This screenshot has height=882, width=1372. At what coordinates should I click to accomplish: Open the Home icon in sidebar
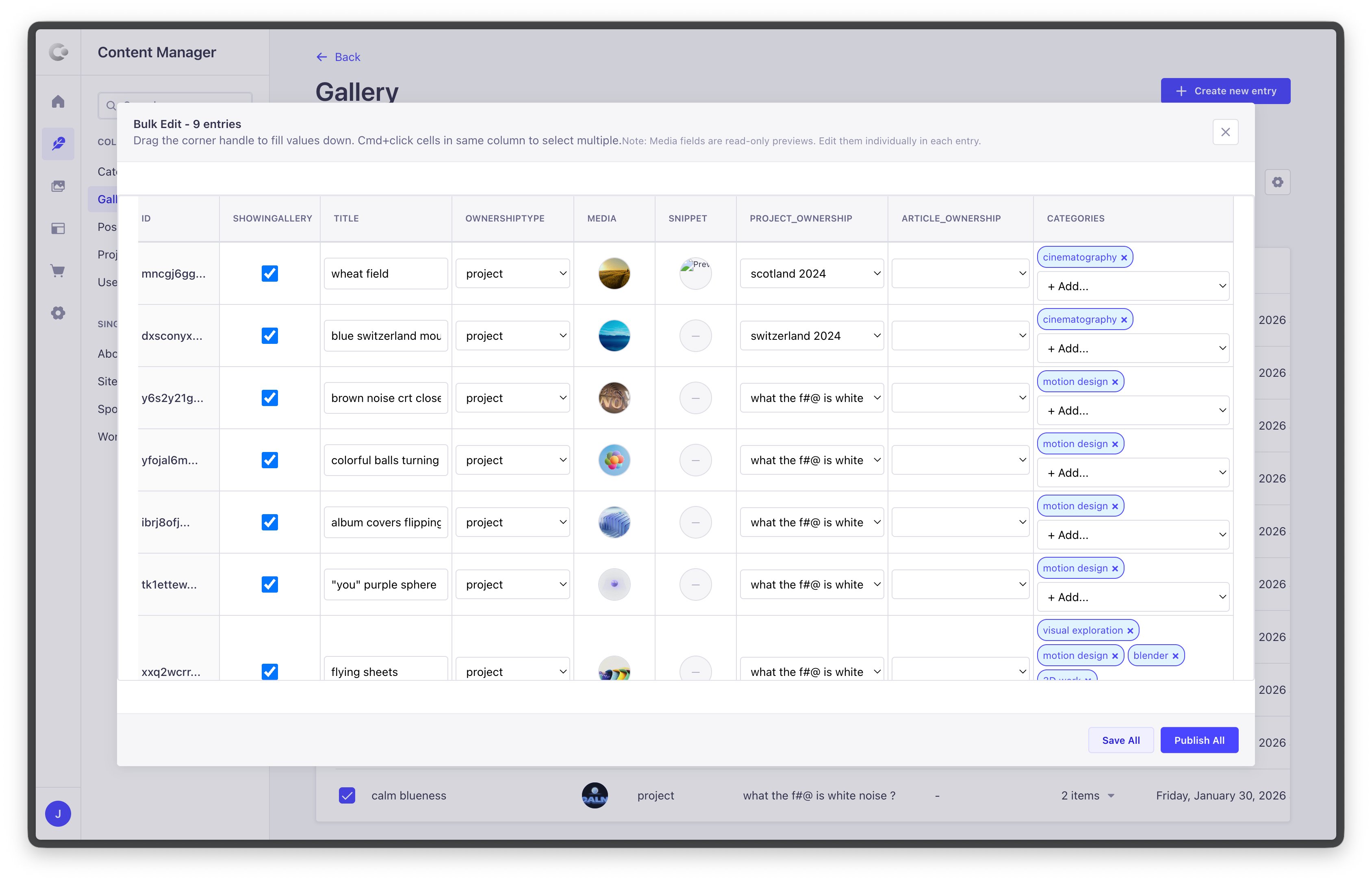58,102
